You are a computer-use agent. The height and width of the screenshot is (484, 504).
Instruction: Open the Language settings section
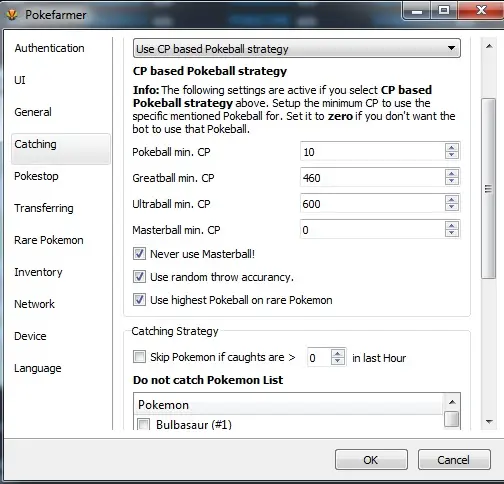coord(38,368)
